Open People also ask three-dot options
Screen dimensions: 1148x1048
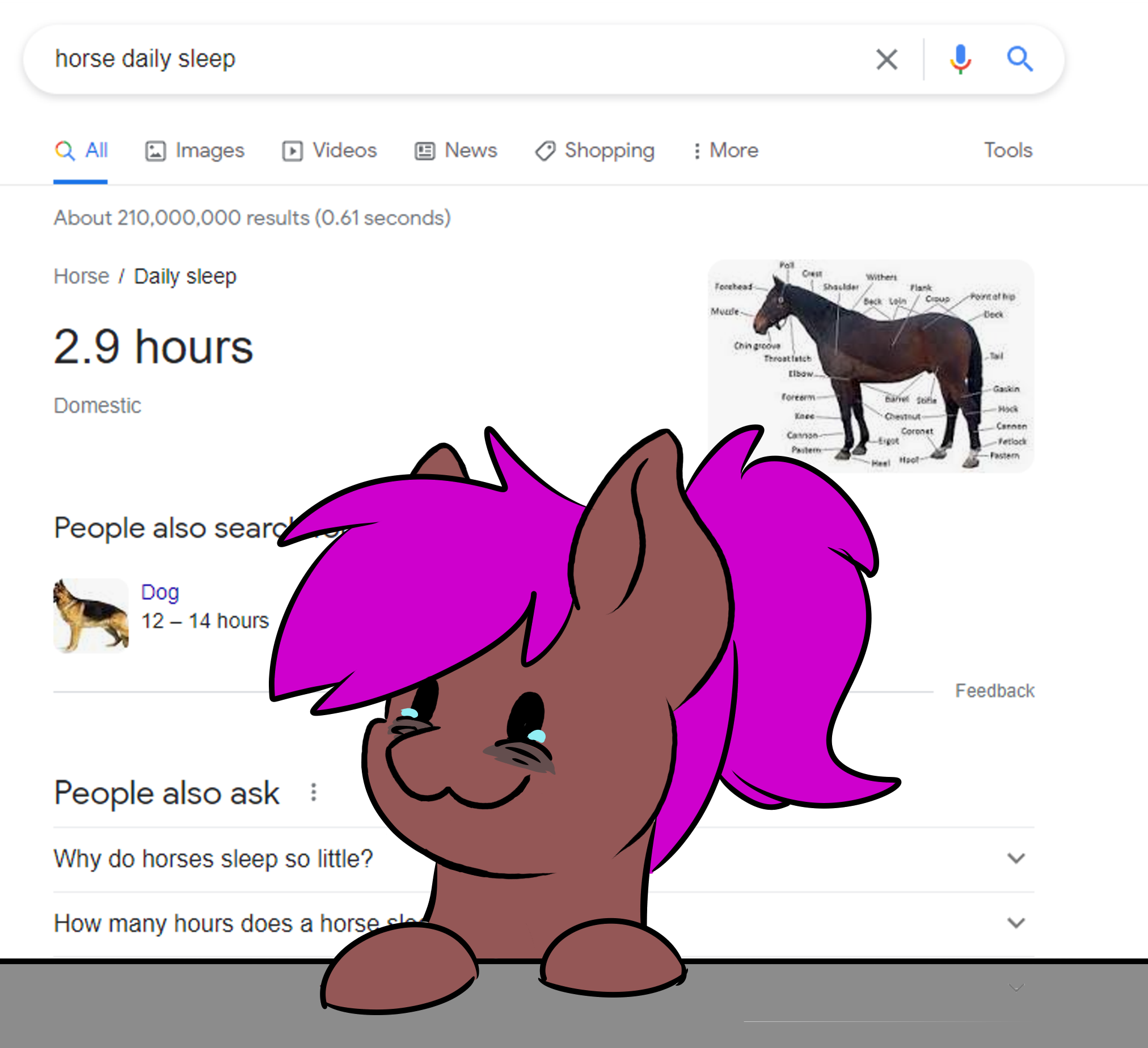coord(314,792)
